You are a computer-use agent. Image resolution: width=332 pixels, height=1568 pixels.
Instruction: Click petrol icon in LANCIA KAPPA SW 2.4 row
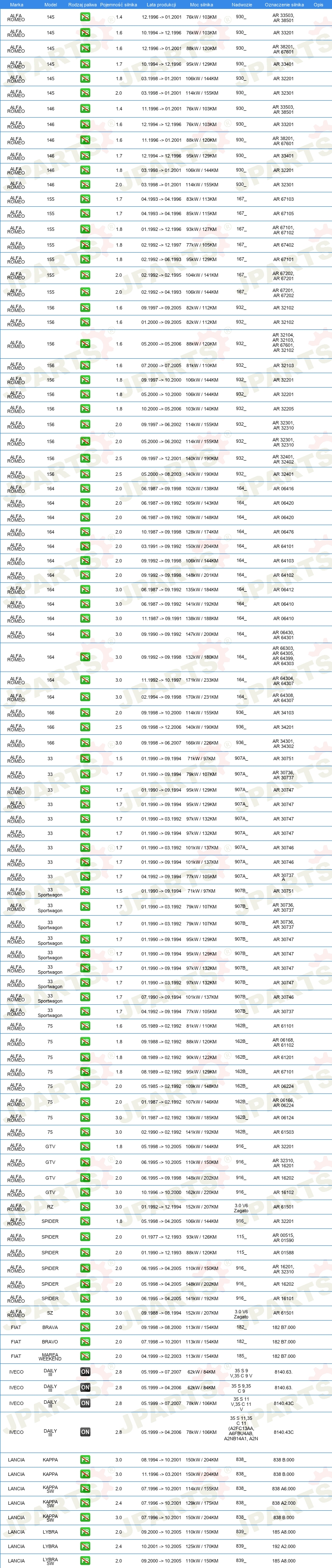[x=84, y=1503]
